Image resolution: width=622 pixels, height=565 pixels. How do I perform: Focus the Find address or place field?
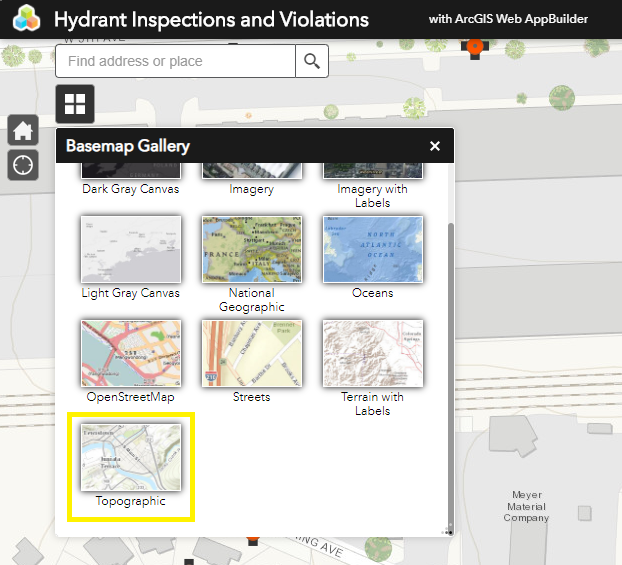click(175, 61)
